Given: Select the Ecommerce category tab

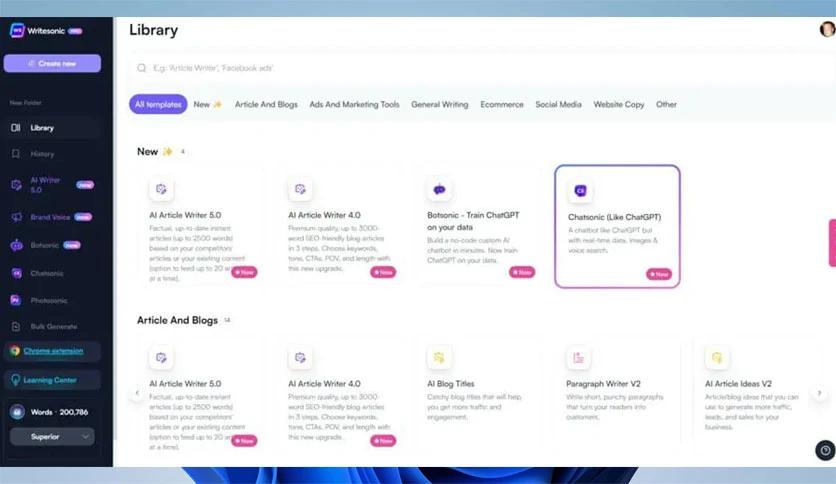Looking at the screenshot, I should (501, 104).
